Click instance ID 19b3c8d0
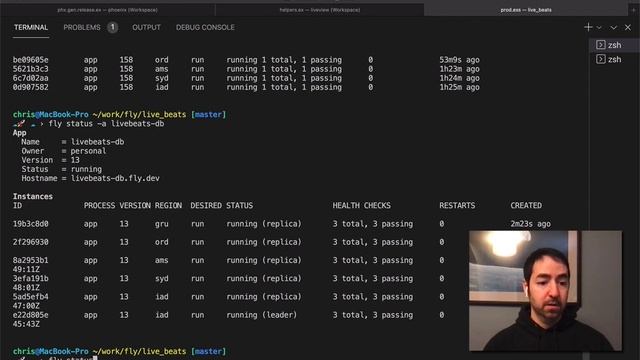 click(31, 224)
